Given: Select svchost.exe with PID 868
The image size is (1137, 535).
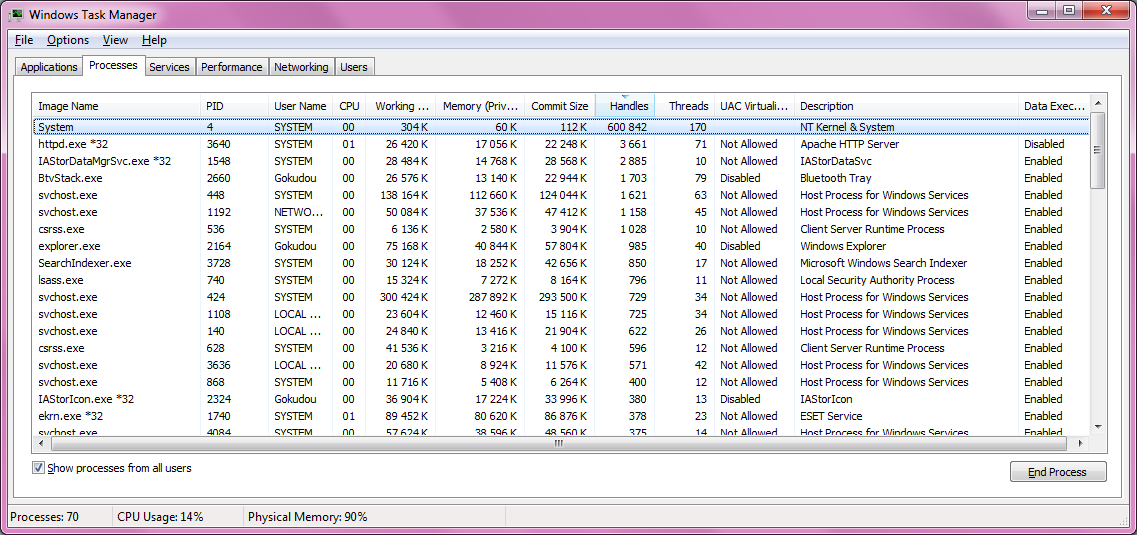Looking at the screenshot, I should [x=561, y=382].
